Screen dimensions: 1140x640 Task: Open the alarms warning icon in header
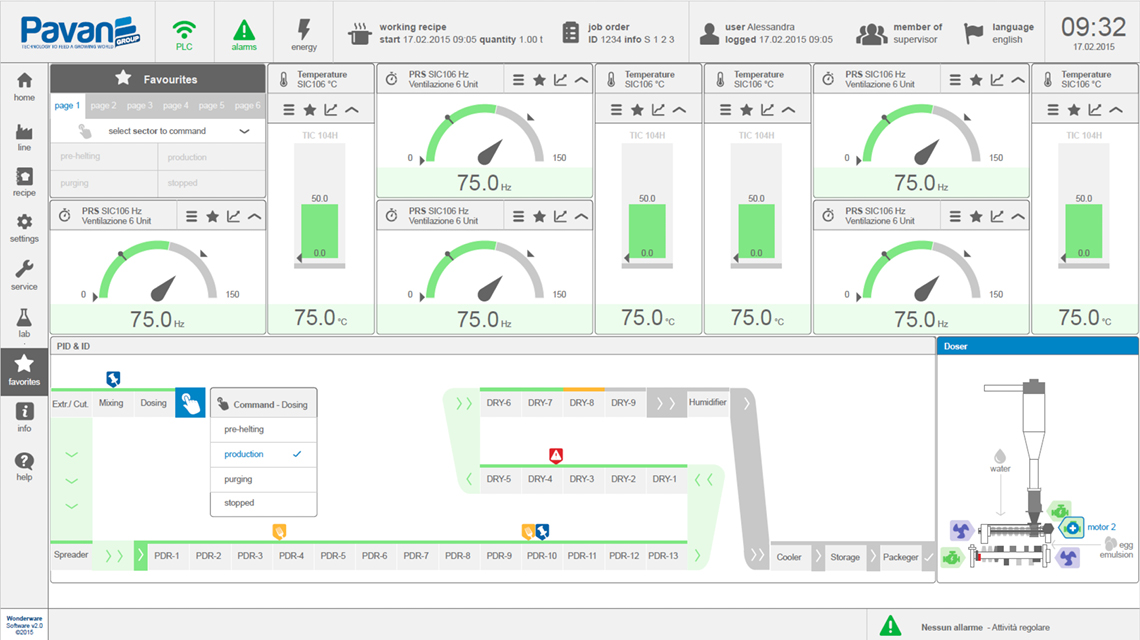pyautogui.click(x=244, y=32)
